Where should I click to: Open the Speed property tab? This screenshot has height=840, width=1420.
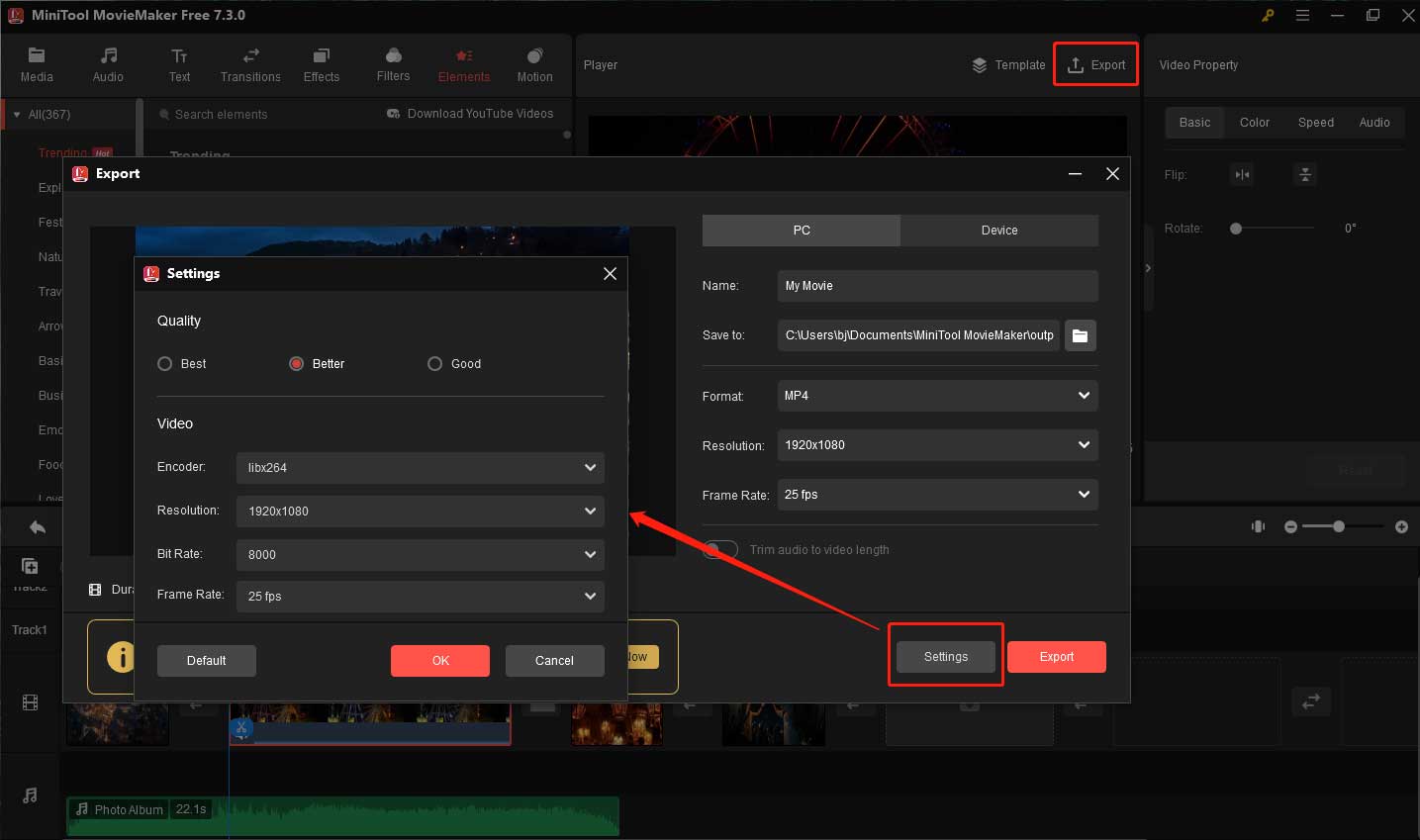click(1316, 123)
